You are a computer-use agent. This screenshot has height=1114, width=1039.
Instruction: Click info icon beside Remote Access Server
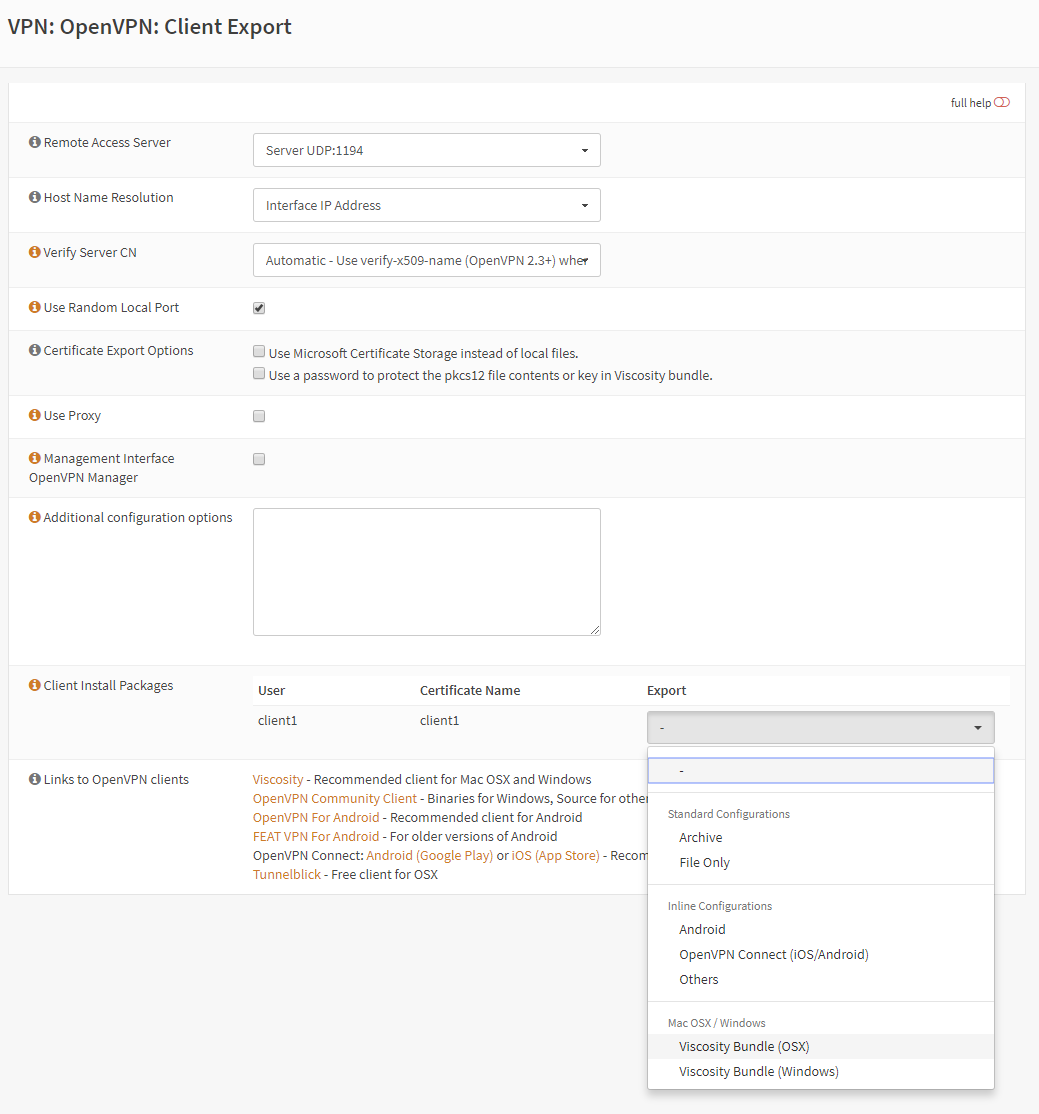[x=35, y=143]
